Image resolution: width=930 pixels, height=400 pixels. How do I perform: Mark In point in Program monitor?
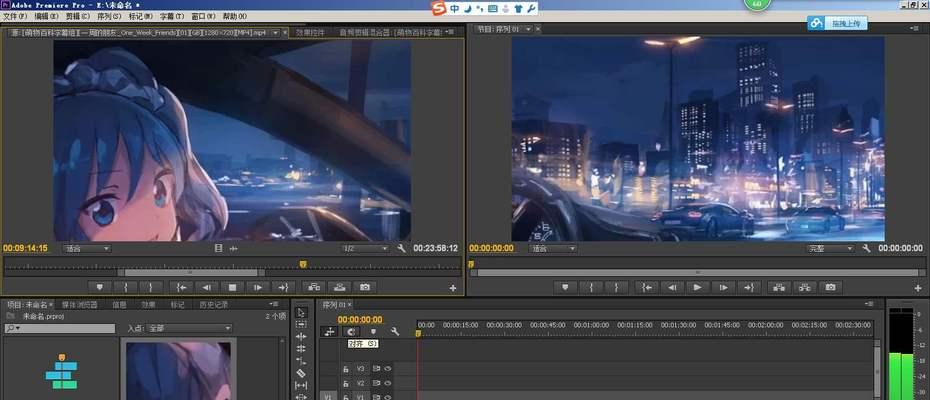coord(591,287)
